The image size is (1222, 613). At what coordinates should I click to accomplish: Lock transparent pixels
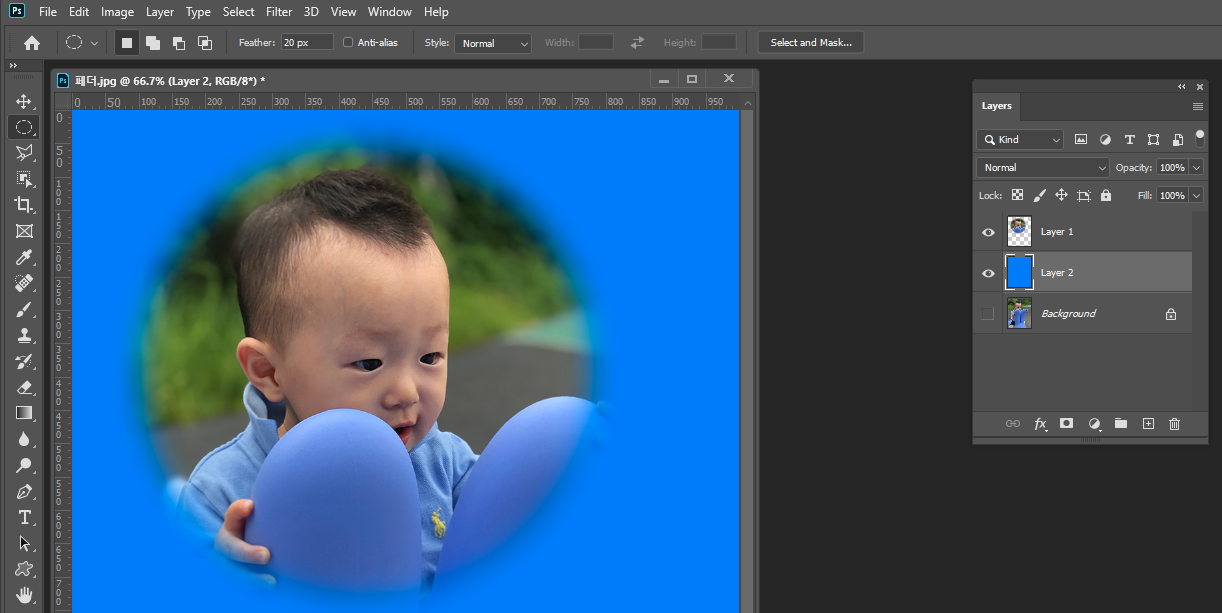[1017, 196]
